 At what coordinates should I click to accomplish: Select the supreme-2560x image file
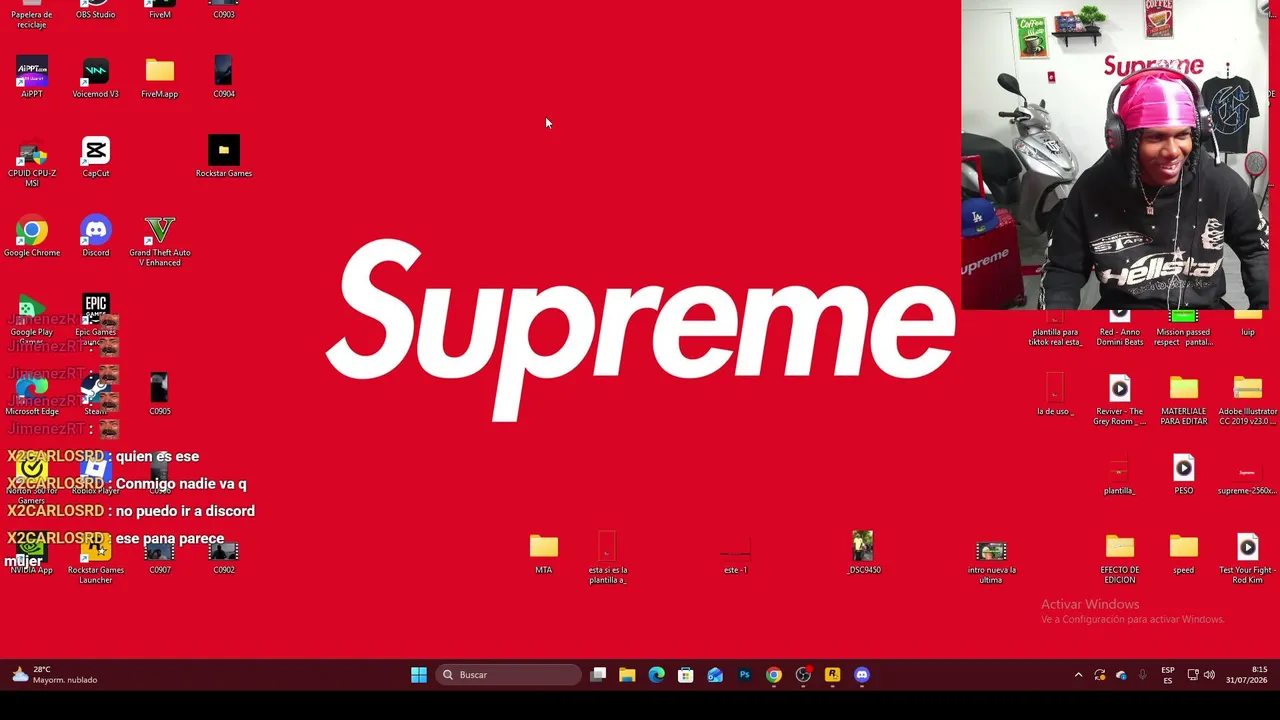pyautogui.click(x=1247, y=478)
